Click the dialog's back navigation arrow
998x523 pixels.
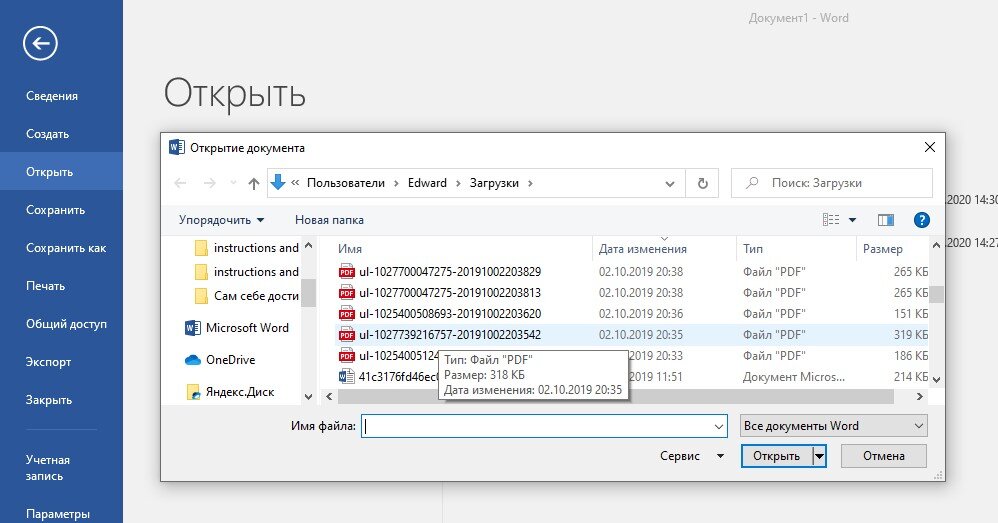(x=180, y=183)
